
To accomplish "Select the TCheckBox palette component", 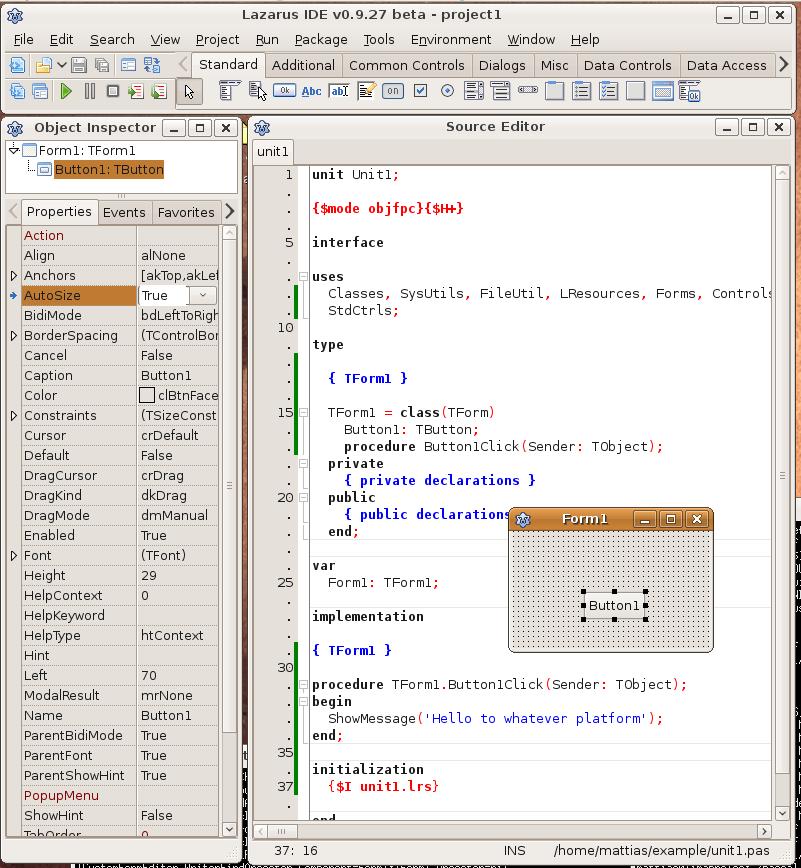I will tap(420, 91).
